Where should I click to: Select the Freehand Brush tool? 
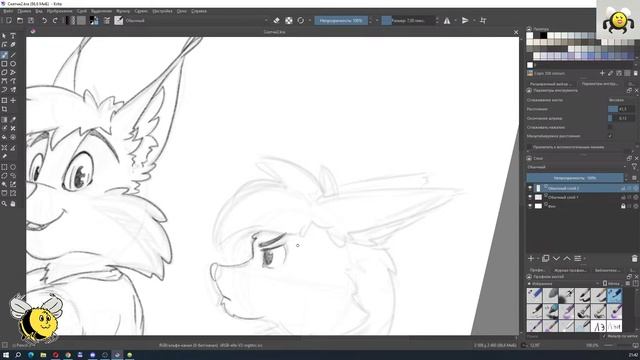[4, 55]
